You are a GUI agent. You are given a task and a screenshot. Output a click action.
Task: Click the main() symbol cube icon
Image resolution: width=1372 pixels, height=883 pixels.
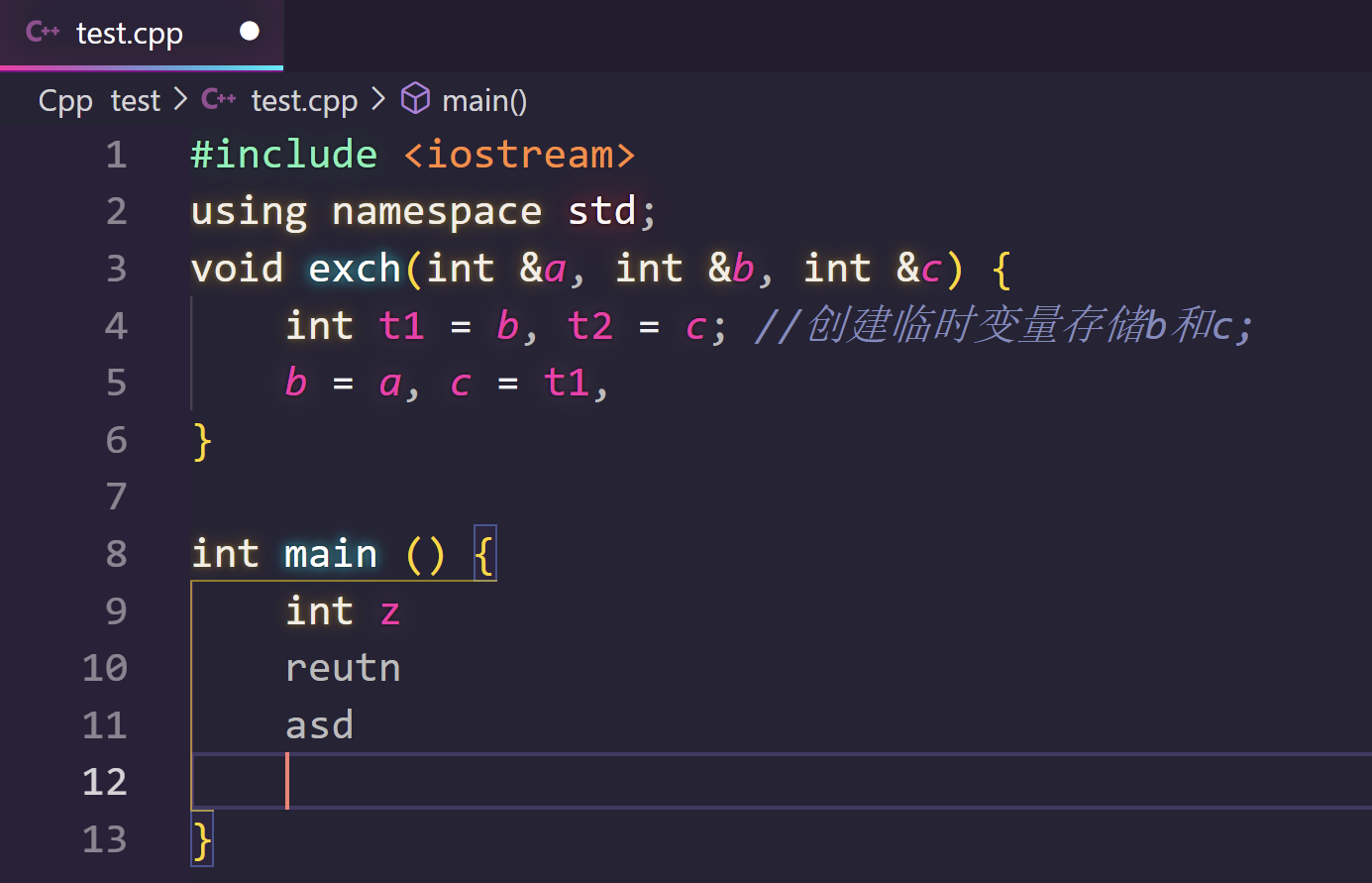(x=415, y=99)
